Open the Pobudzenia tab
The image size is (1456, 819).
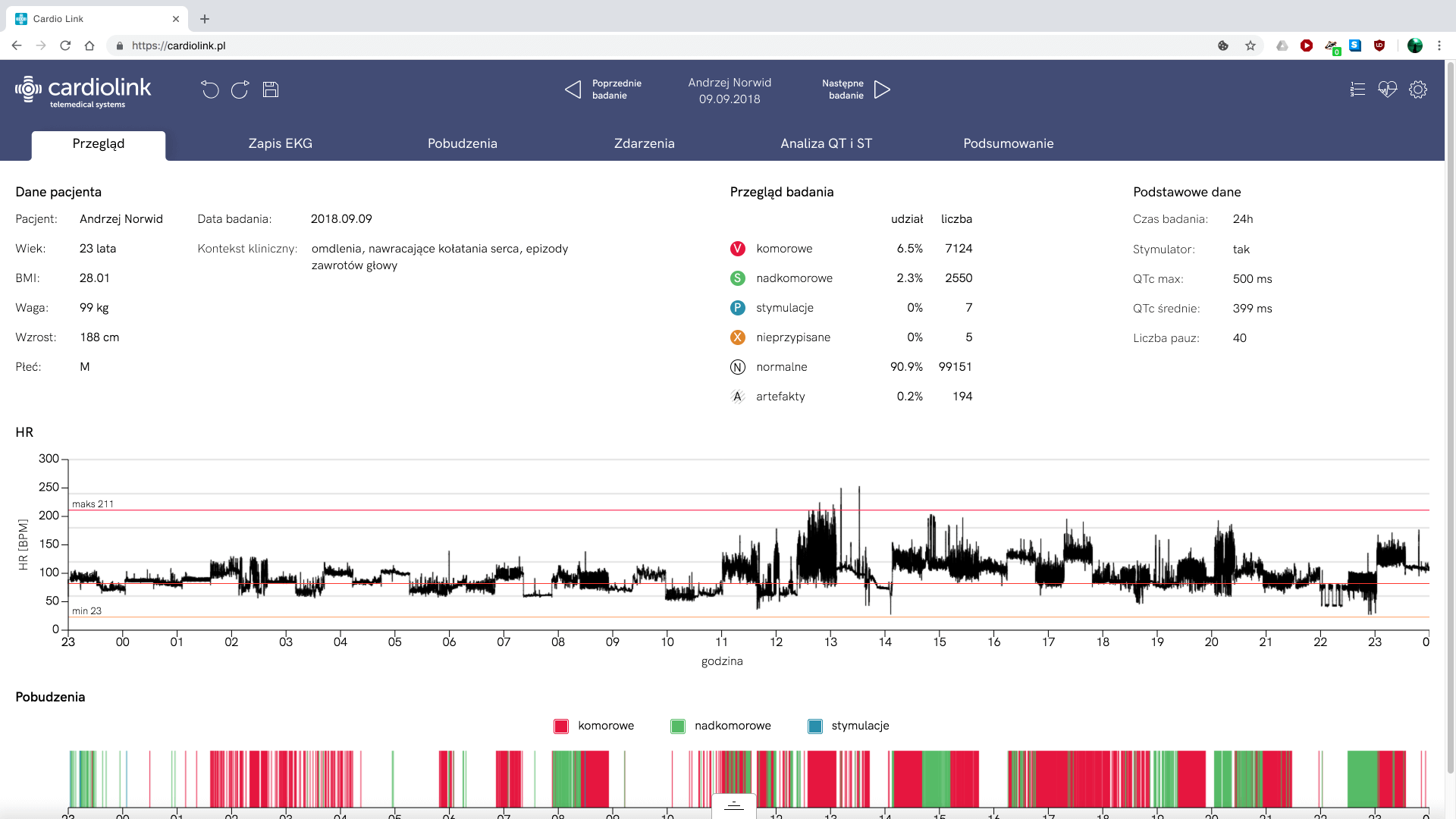[x=462, y=143]
